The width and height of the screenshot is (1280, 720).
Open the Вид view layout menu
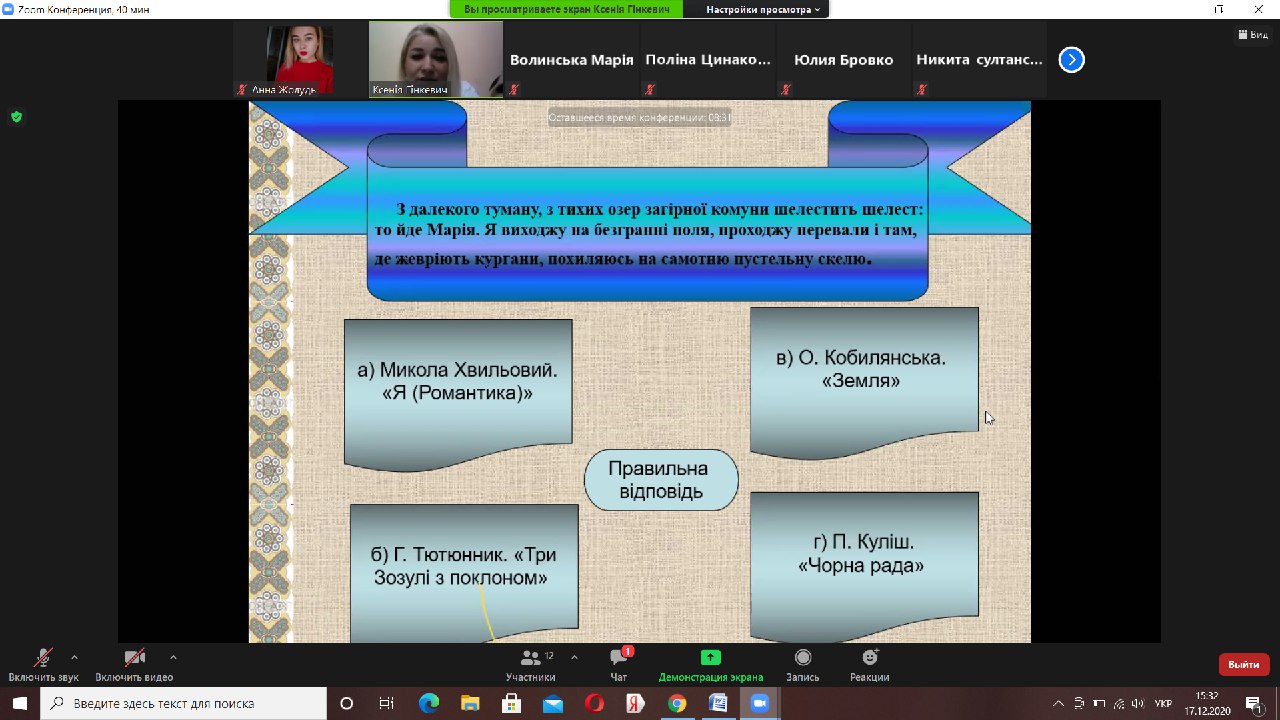pyautogui.click(x=1253, y=34)
